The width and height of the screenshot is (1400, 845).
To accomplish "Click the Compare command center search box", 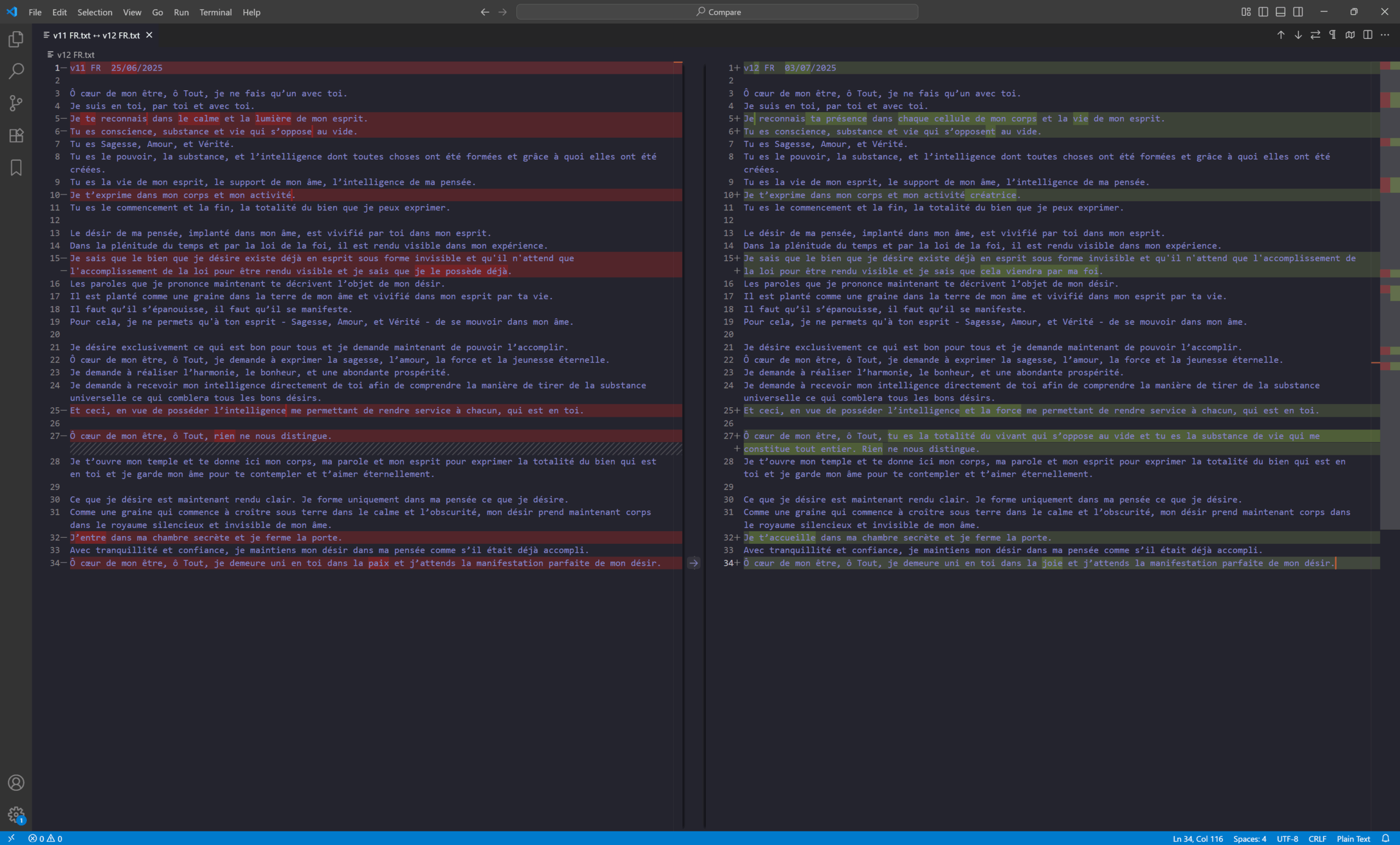I will (x=717, y=12).
